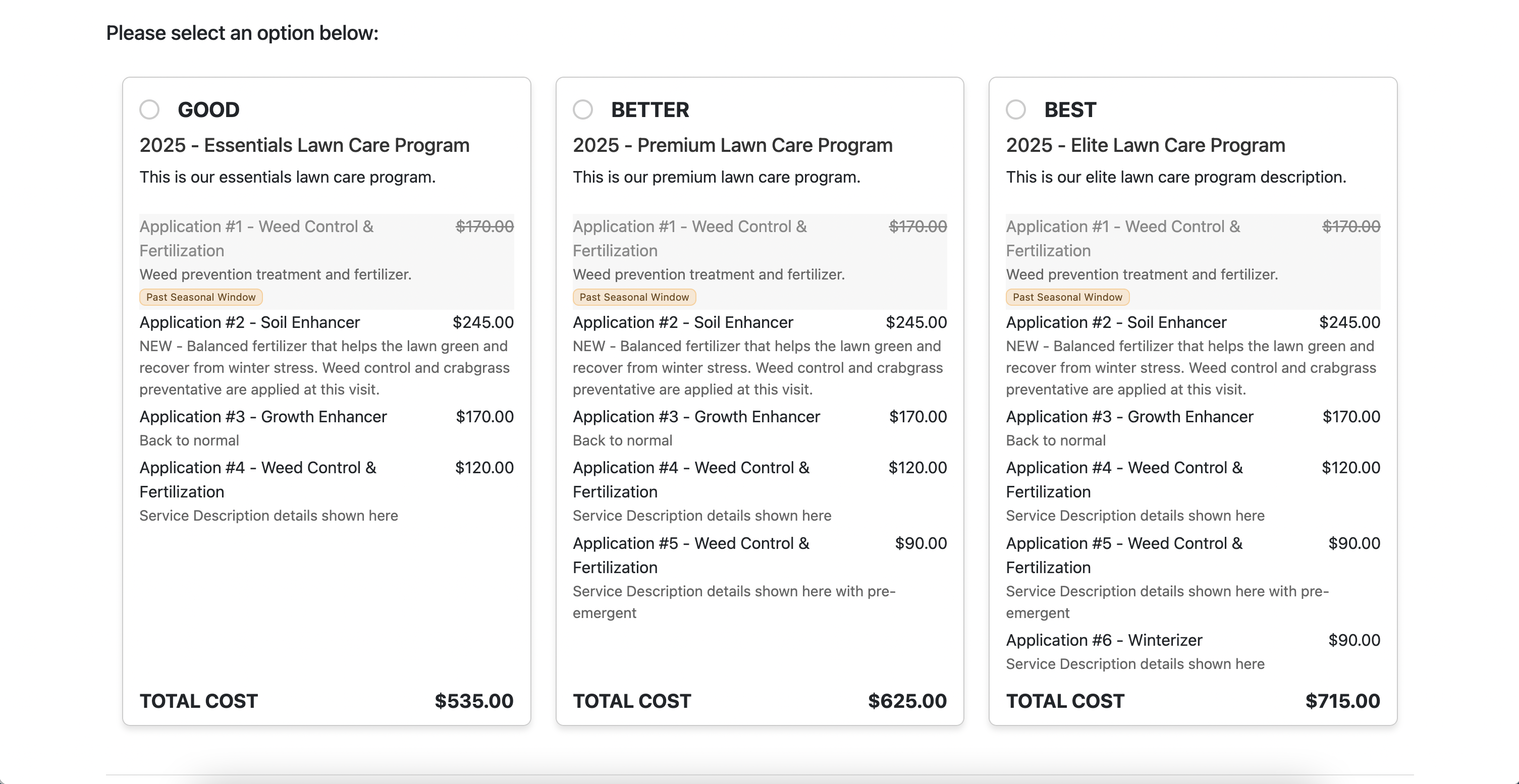1519x784 pixels.
Task: Click Past Seasonal Window badge in BEST card
Action: (1067, 297)
